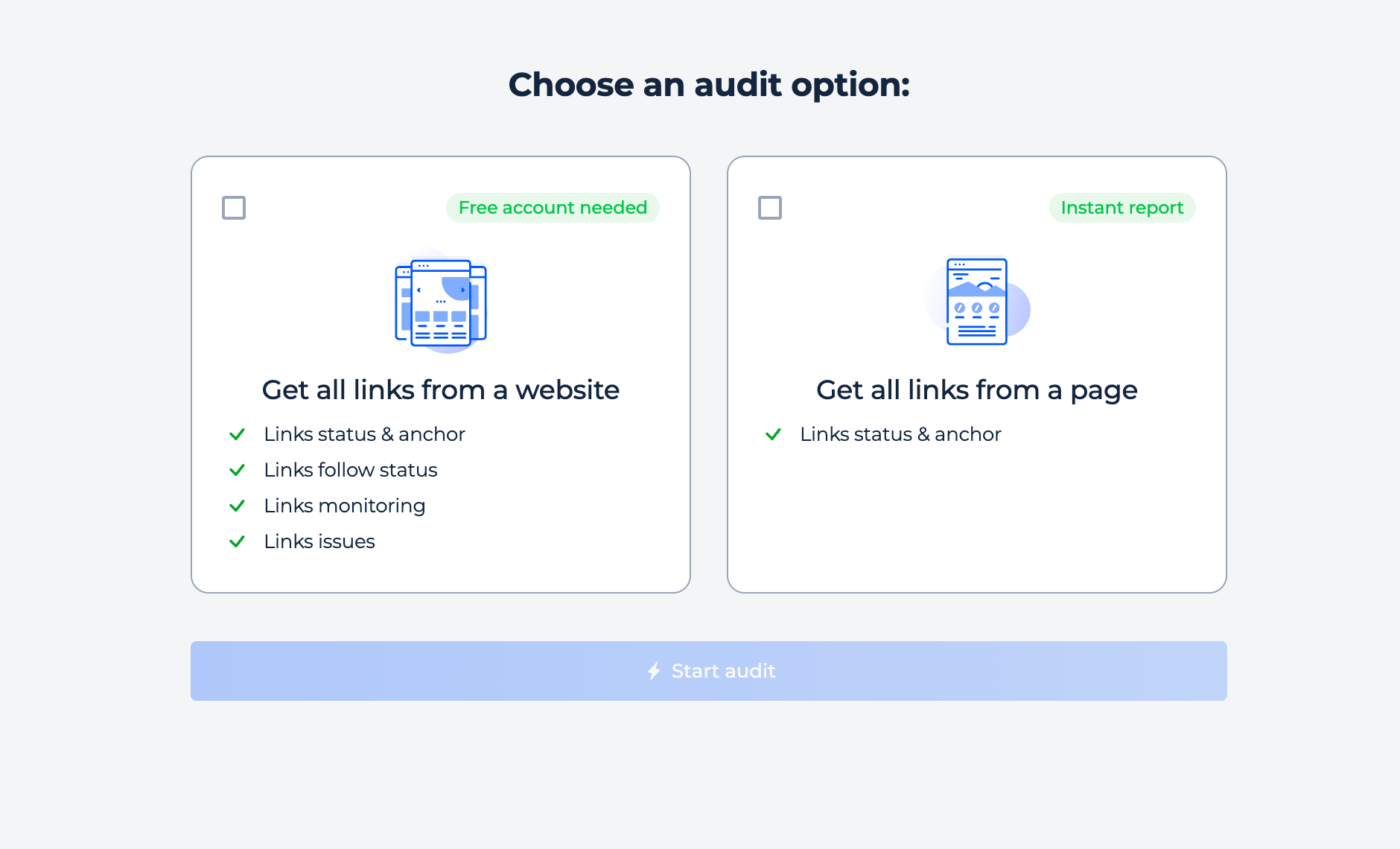
Task: Click checkmark beside page card 'Links status & anchor'
Action: (x=773, y=434)
